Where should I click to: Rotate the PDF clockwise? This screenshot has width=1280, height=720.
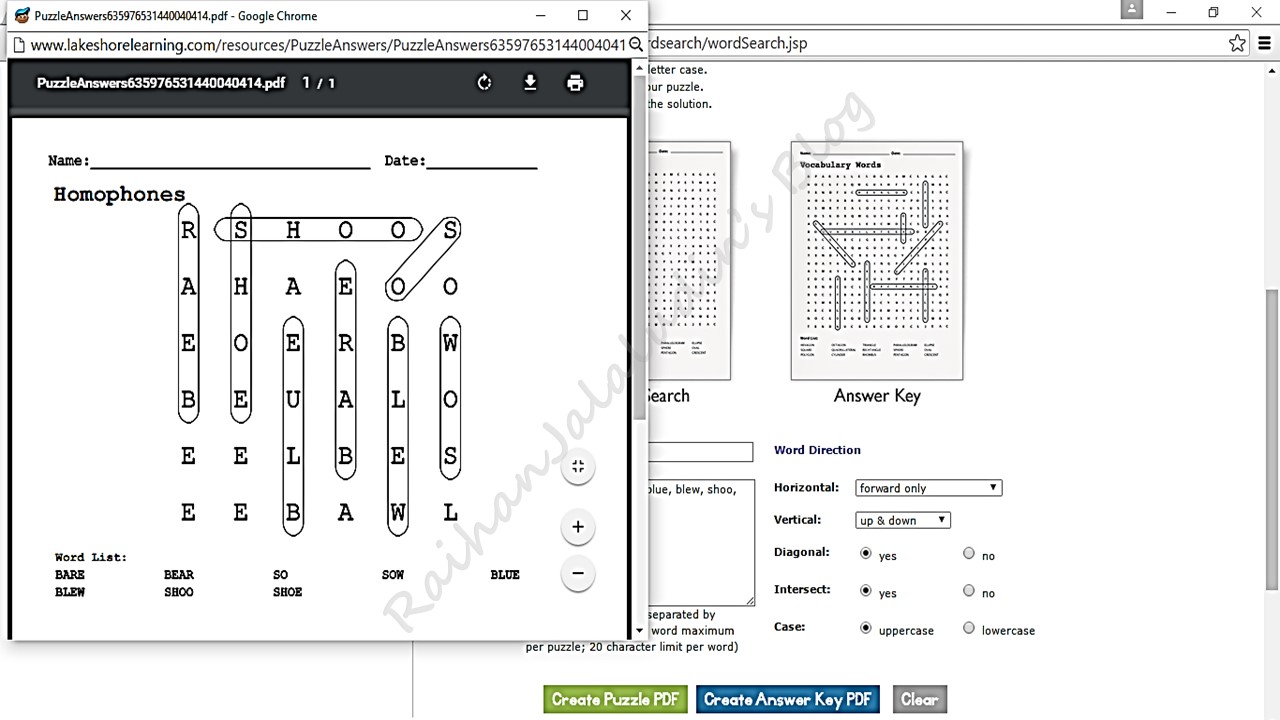(484, 83)
